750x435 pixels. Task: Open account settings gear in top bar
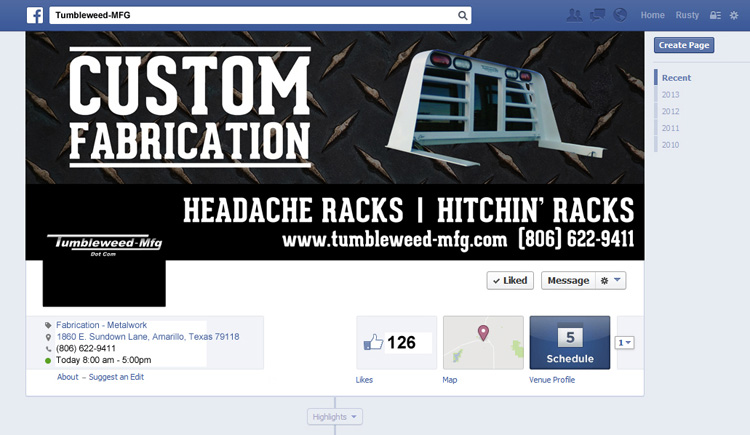(x=734, y=15)
